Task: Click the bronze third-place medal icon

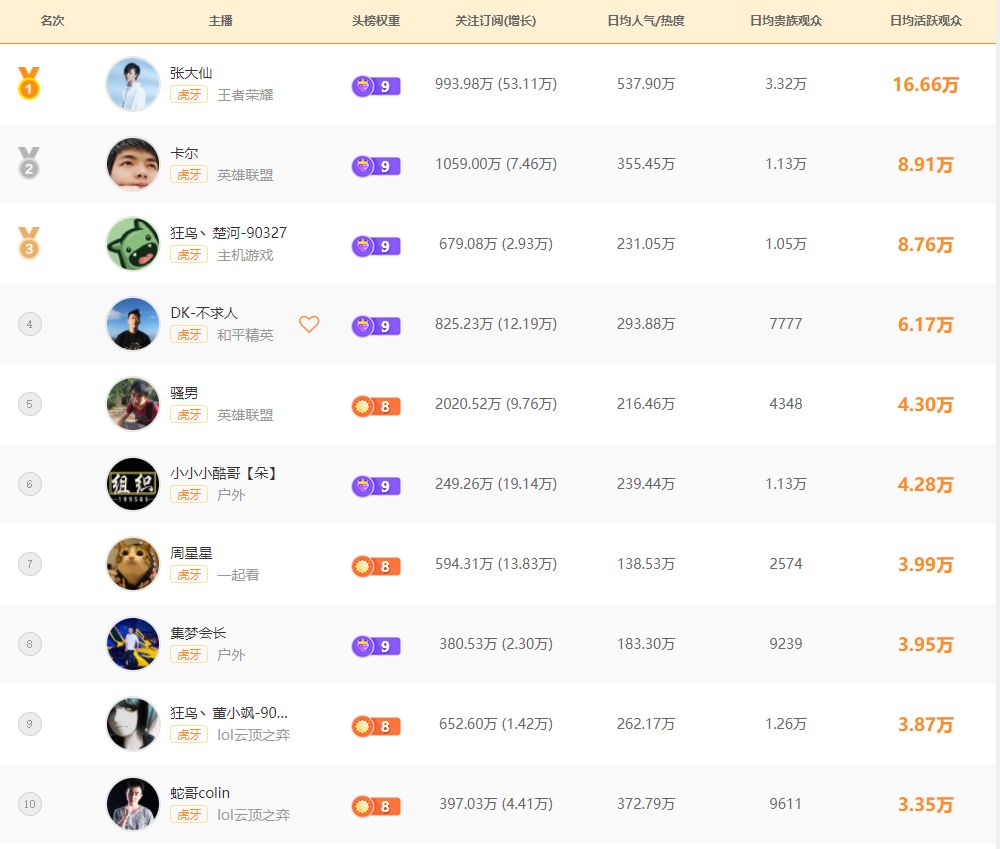Action: point(29,243)
